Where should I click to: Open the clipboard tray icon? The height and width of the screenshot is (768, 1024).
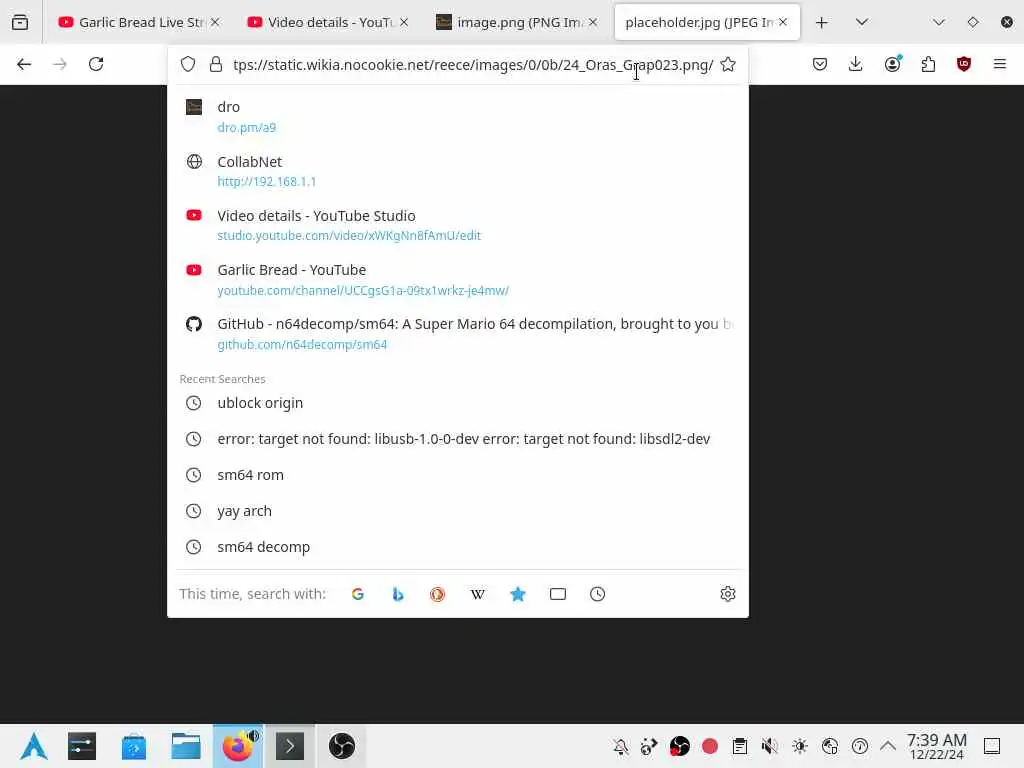[740, 746]
